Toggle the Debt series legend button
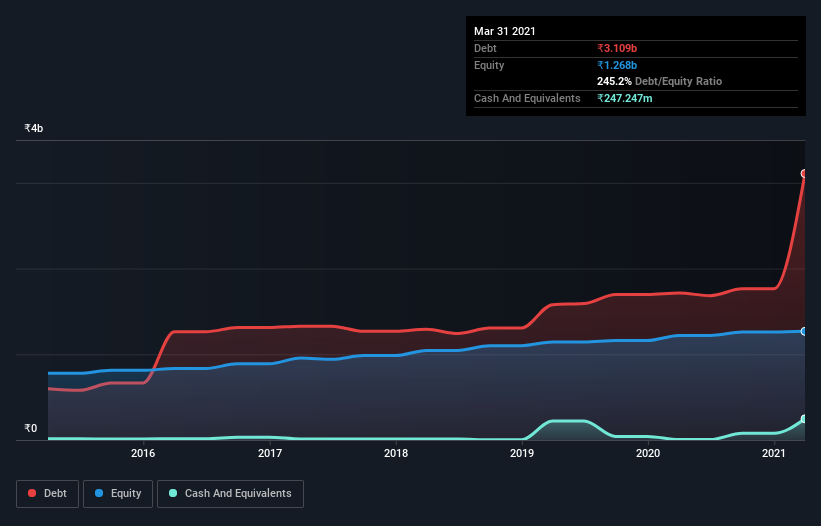821x526 pixels. [48, 494]
